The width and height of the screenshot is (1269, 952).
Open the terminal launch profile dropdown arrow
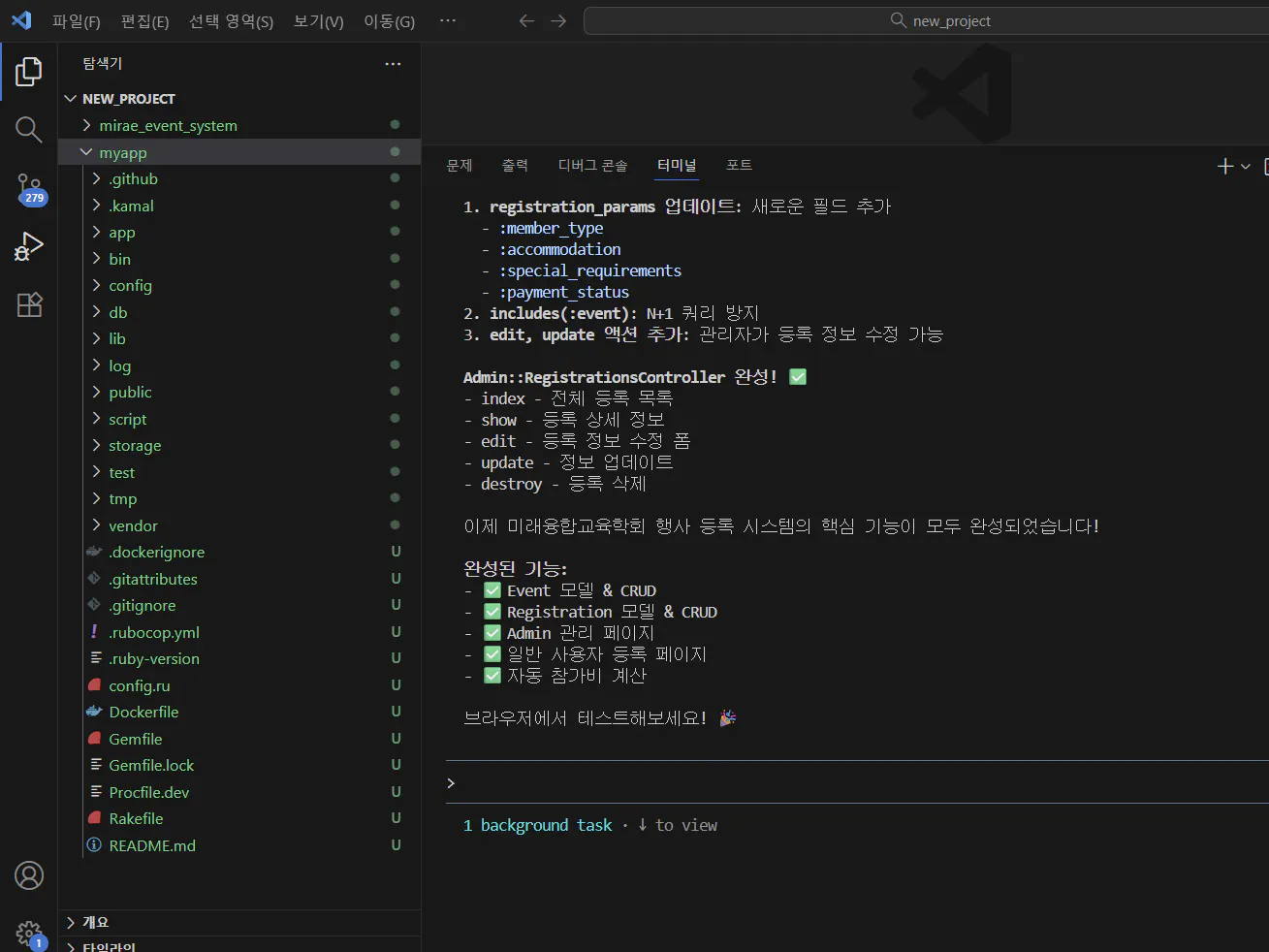[x=1246, y=167]
